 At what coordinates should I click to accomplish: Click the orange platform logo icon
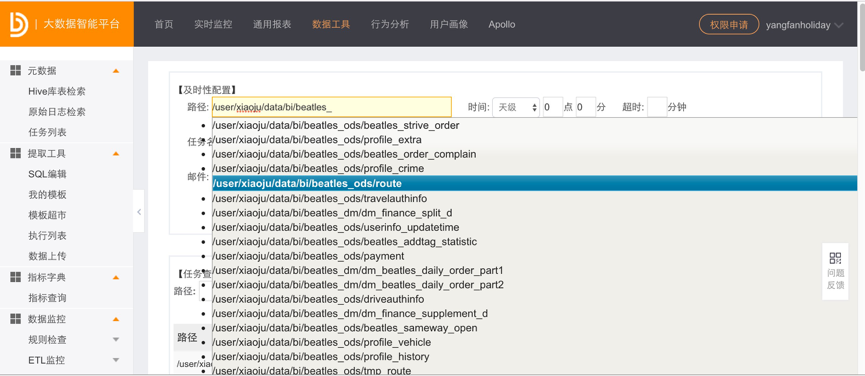pos(19,24)
